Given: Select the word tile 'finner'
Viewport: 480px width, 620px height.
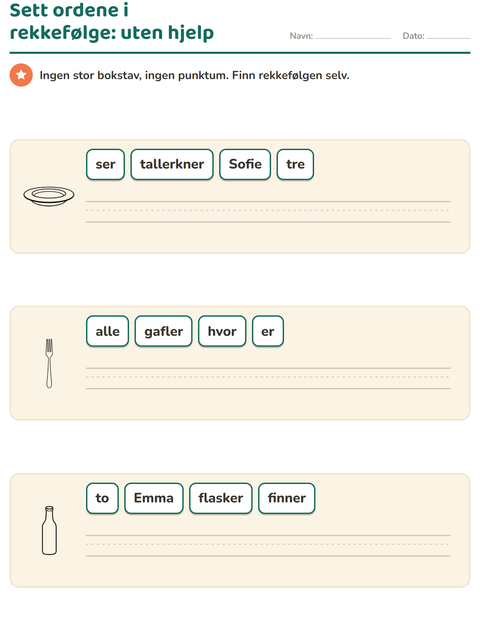Looking at the screenshot, I should point(287,498).
